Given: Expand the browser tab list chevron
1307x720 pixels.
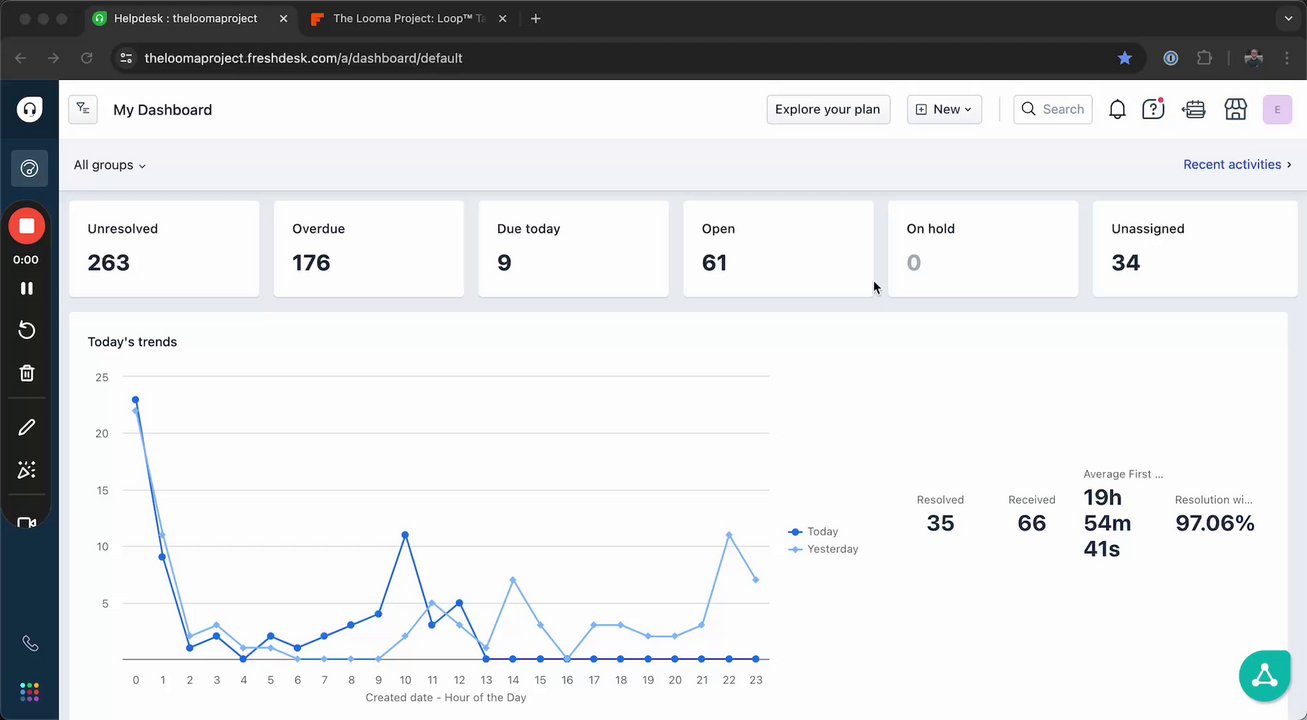Looking at the screenshot, I should coord(1287,19).
